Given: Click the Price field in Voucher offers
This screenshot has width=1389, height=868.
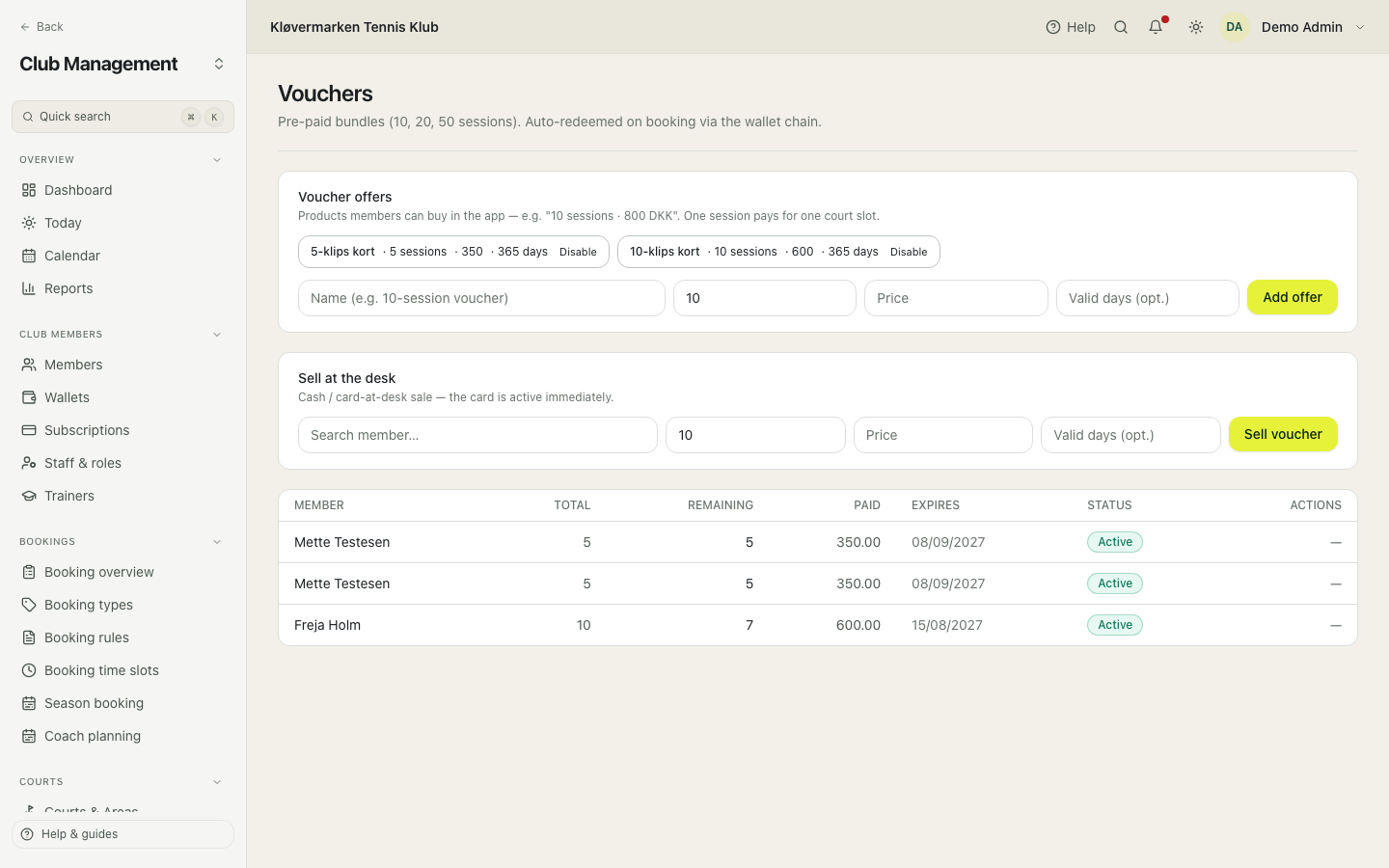Looking at the screenshot, I should [956, 298].
